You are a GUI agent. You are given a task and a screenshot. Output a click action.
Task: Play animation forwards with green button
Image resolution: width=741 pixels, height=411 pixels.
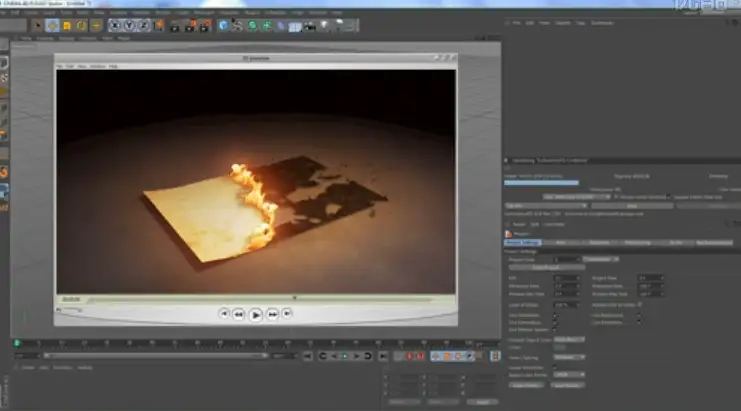click(345, 356)
